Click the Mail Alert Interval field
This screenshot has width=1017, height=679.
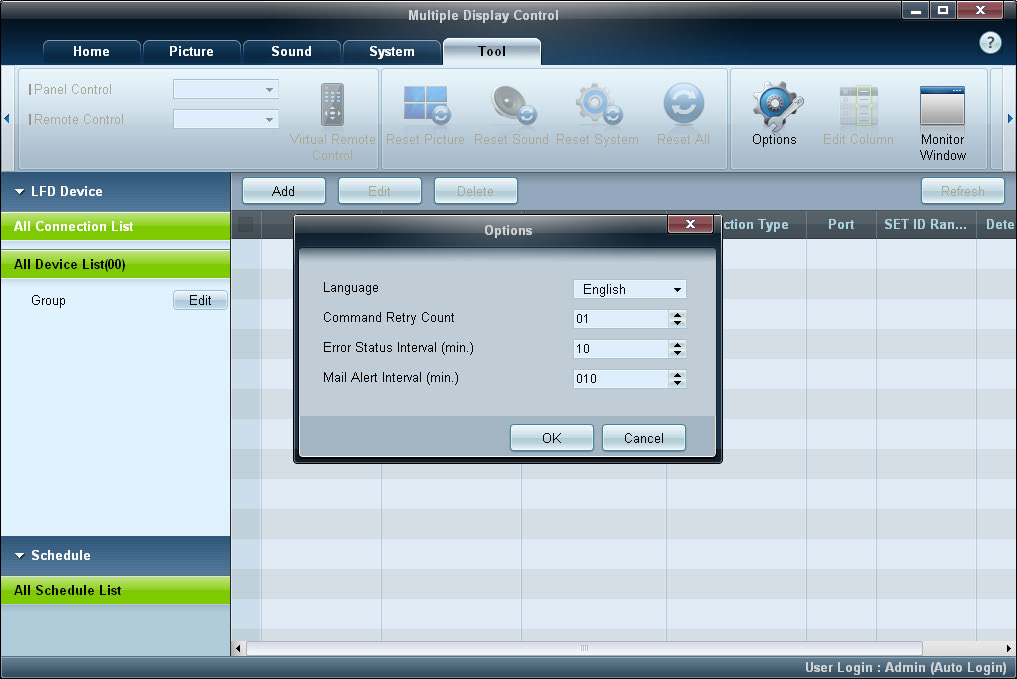click(x=621, y=378)
